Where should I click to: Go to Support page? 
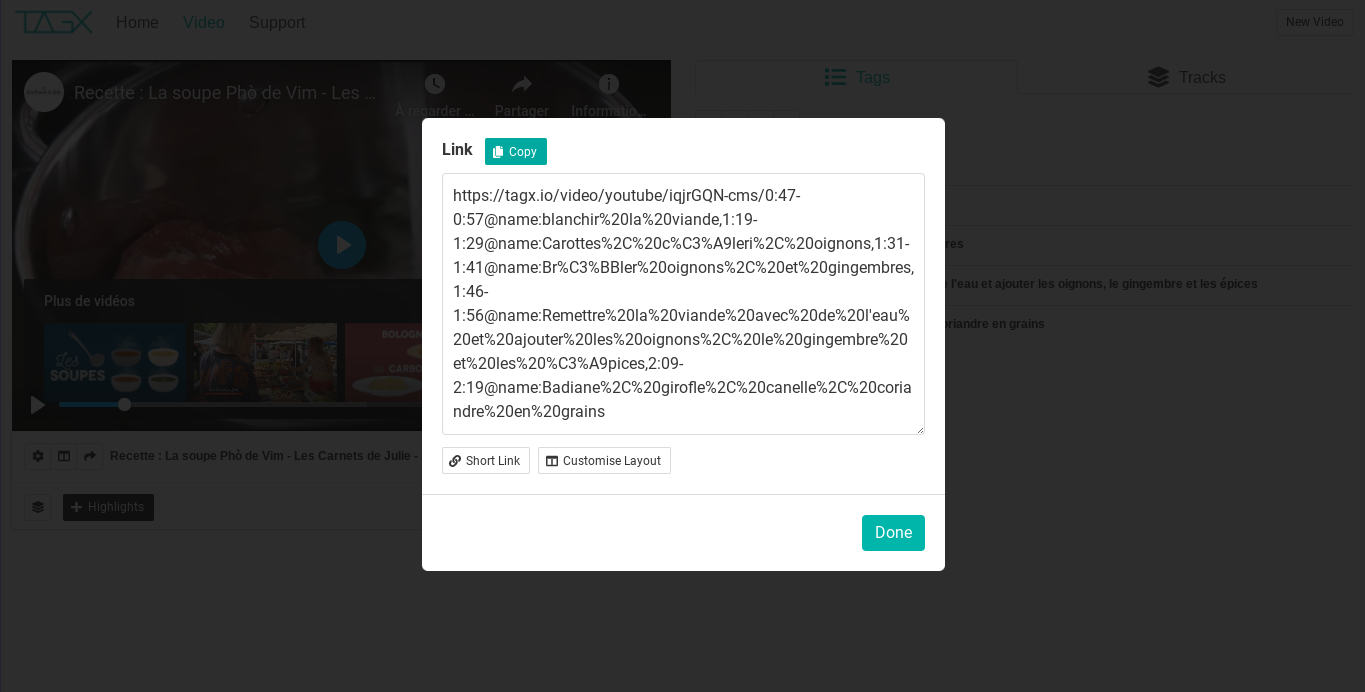(x=277, y=22)
